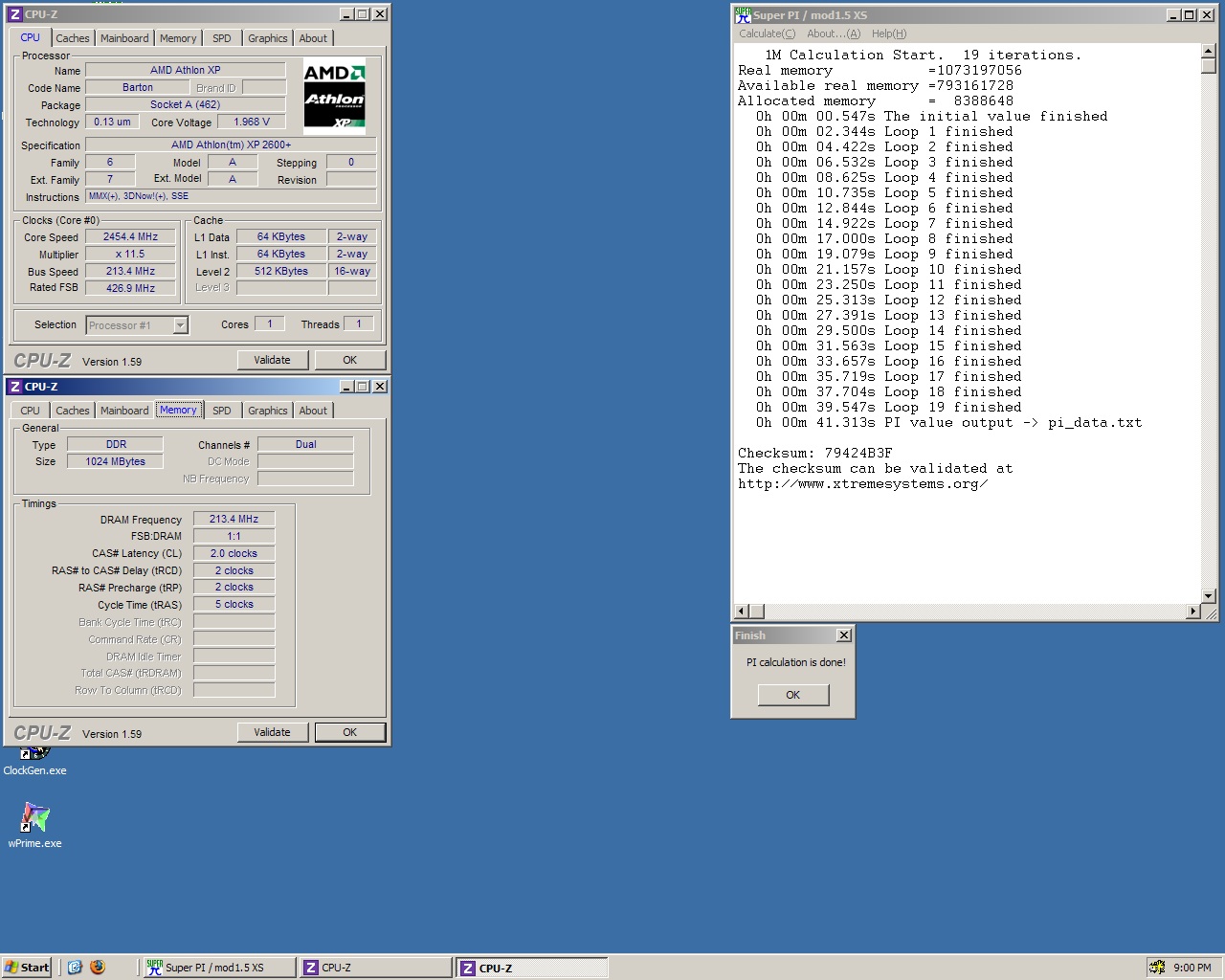
Task: Click the Channels # value Dual
Action: pos(305,444)
